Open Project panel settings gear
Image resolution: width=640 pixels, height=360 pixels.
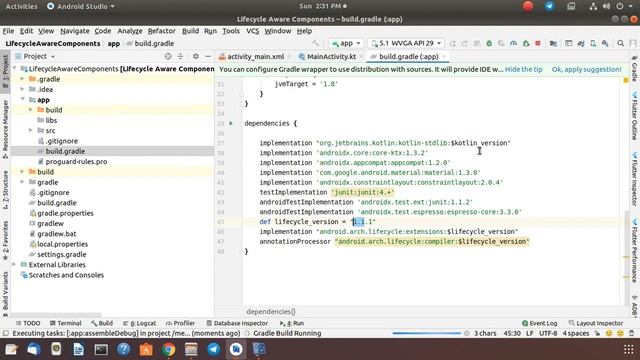tap(196, 56)
